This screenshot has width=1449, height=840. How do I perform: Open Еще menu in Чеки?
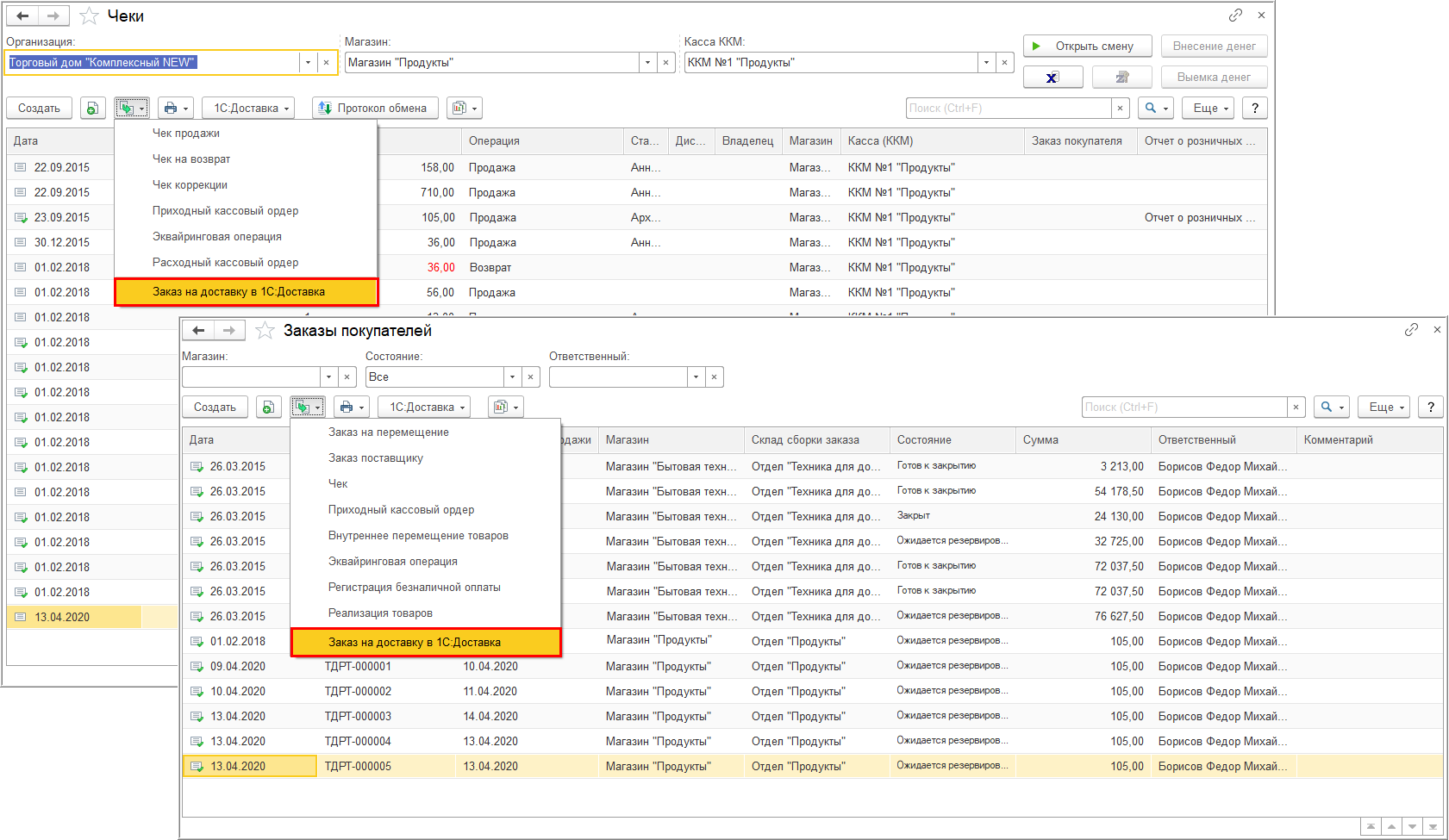[1208, 108]
